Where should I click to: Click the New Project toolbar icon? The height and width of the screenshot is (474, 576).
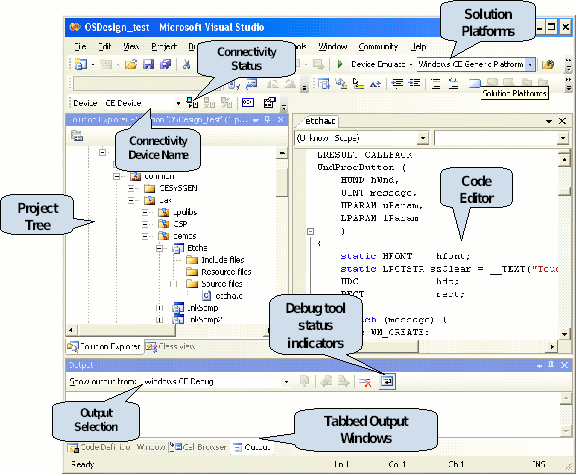point(81,64)
